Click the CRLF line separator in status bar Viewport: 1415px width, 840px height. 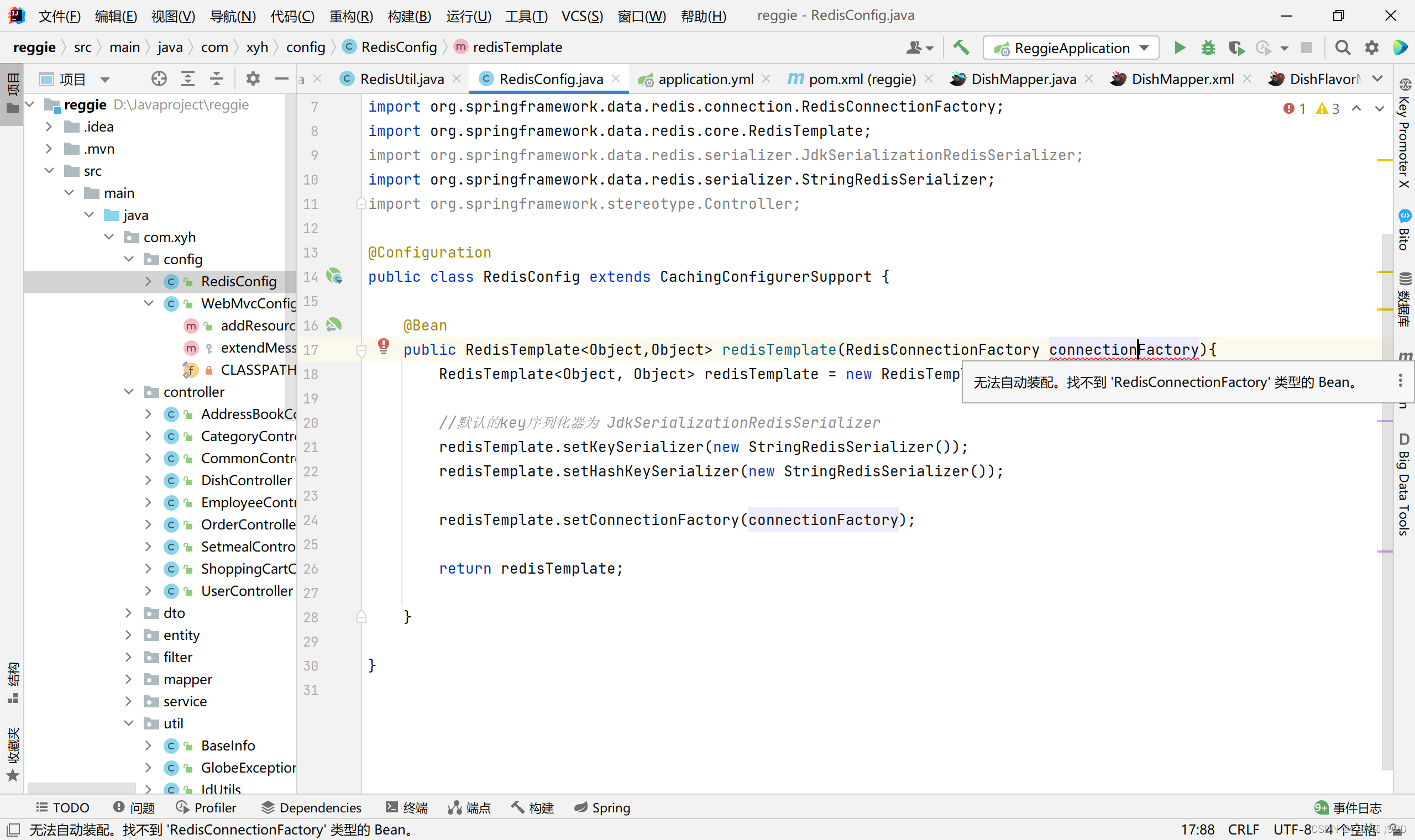(x=1244, y=830)
